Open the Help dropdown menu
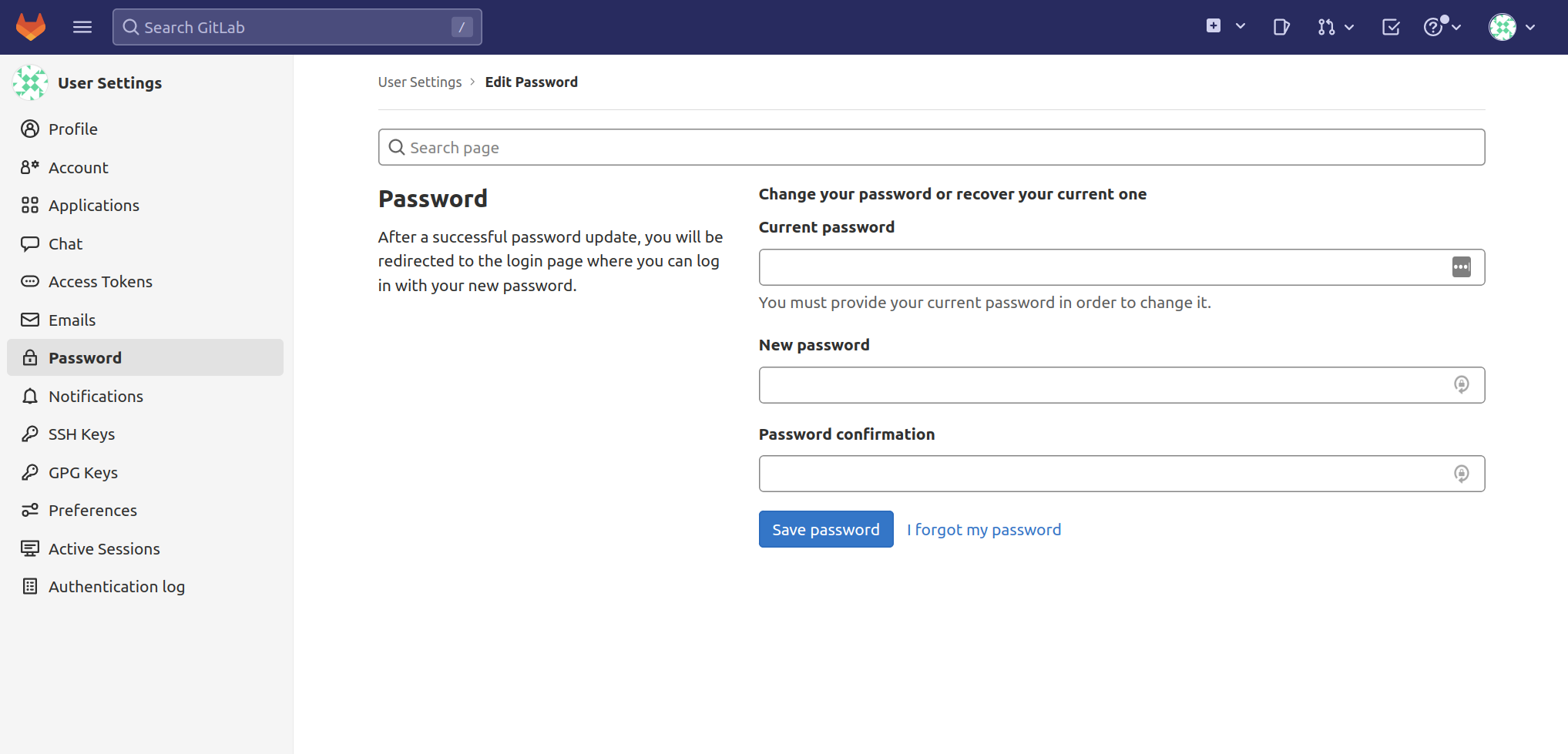The width and height of the screenshot is (1568, 754). tap(1442, 27)
